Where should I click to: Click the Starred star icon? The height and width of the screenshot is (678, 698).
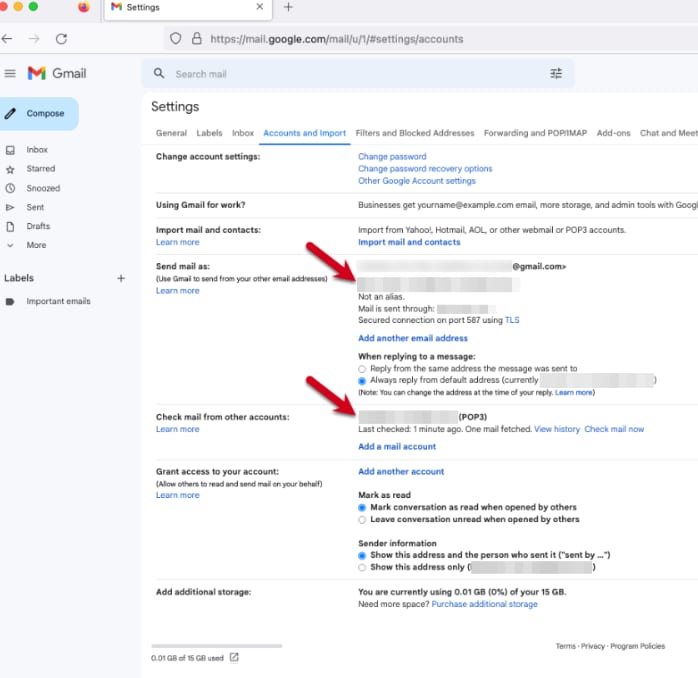pos(10,169)
